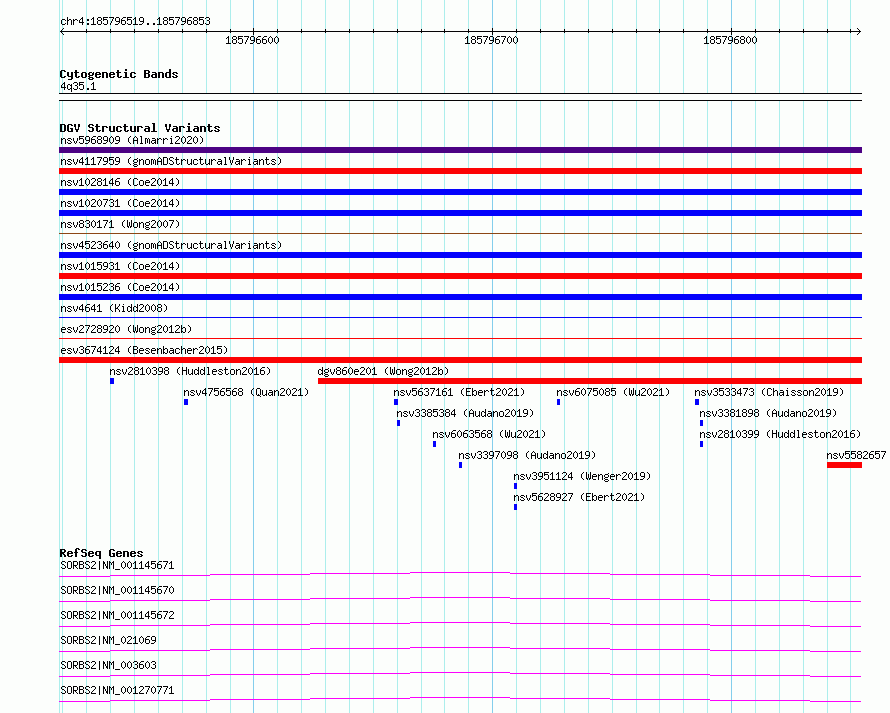Open the SORBS2|NM_001270771 transcript label
This screenshot has width=890, height=713.
point(117,690)
